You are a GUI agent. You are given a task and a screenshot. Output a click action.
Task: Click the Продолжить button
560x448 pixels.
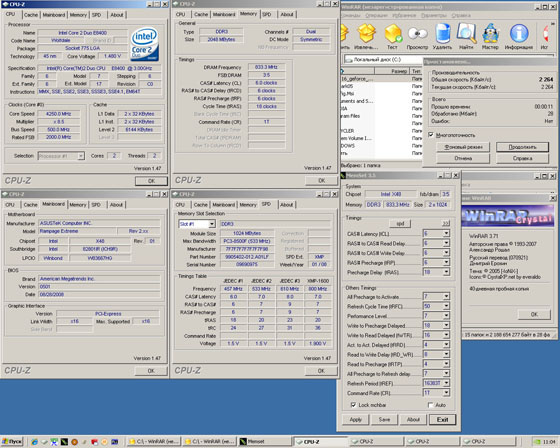522,147
